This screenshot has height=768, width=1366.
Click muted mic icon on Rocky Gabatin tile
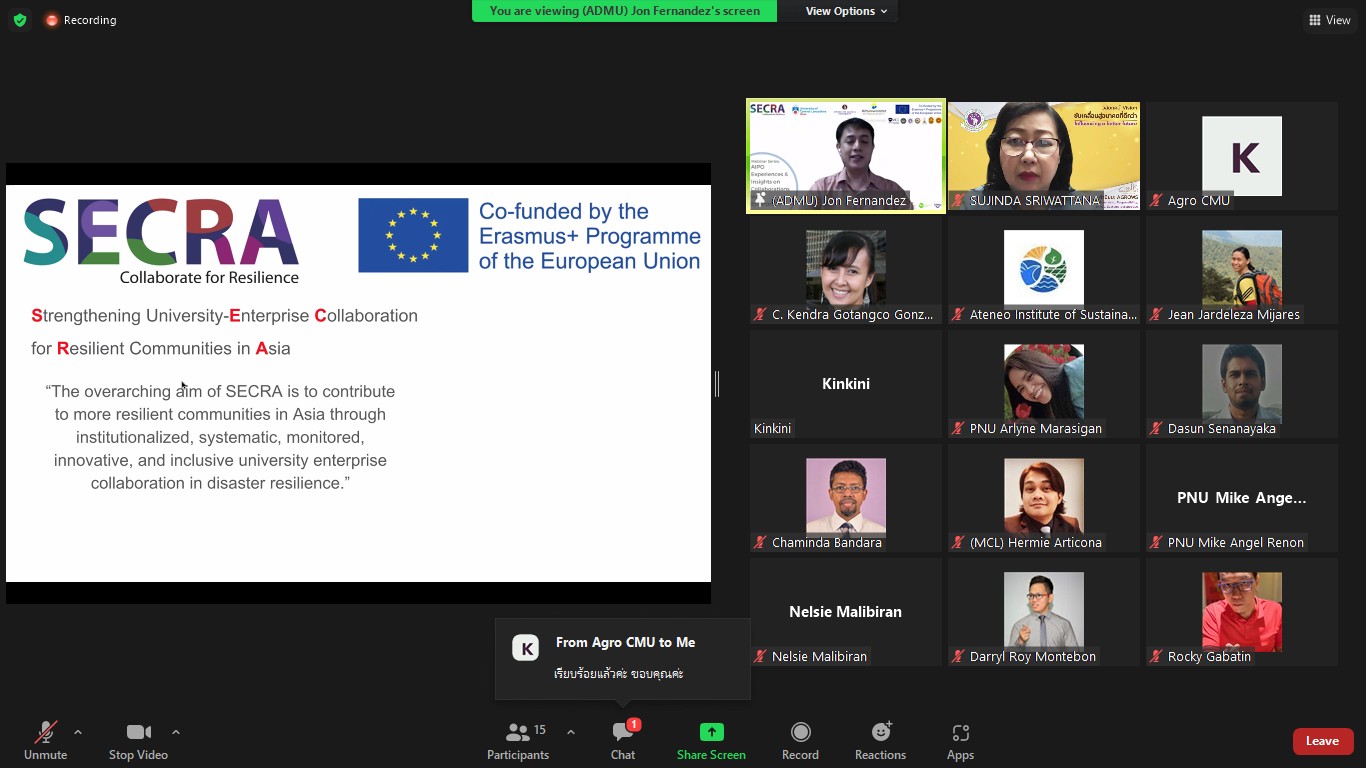(x=1157, y=657)
